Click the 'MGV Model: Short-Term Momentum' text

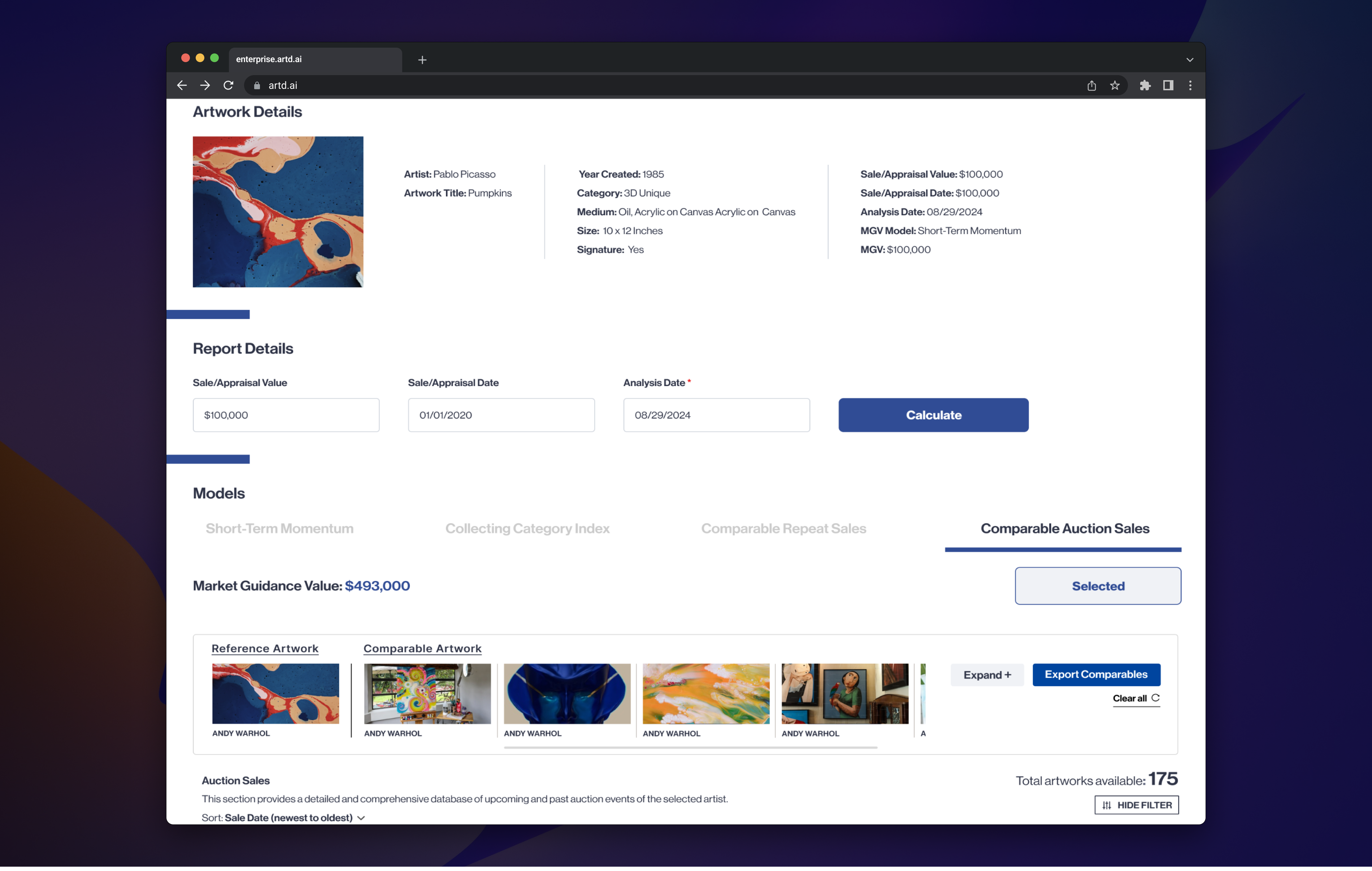(940, 230)
